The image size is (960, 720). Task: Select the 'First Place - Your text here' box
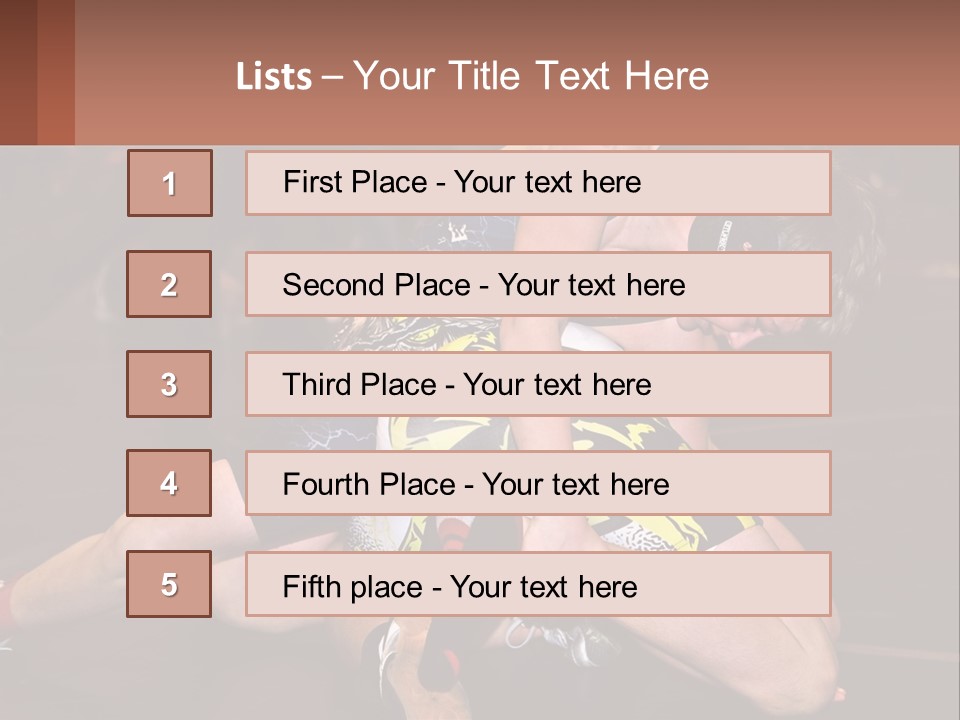click(x=538, y=183)
